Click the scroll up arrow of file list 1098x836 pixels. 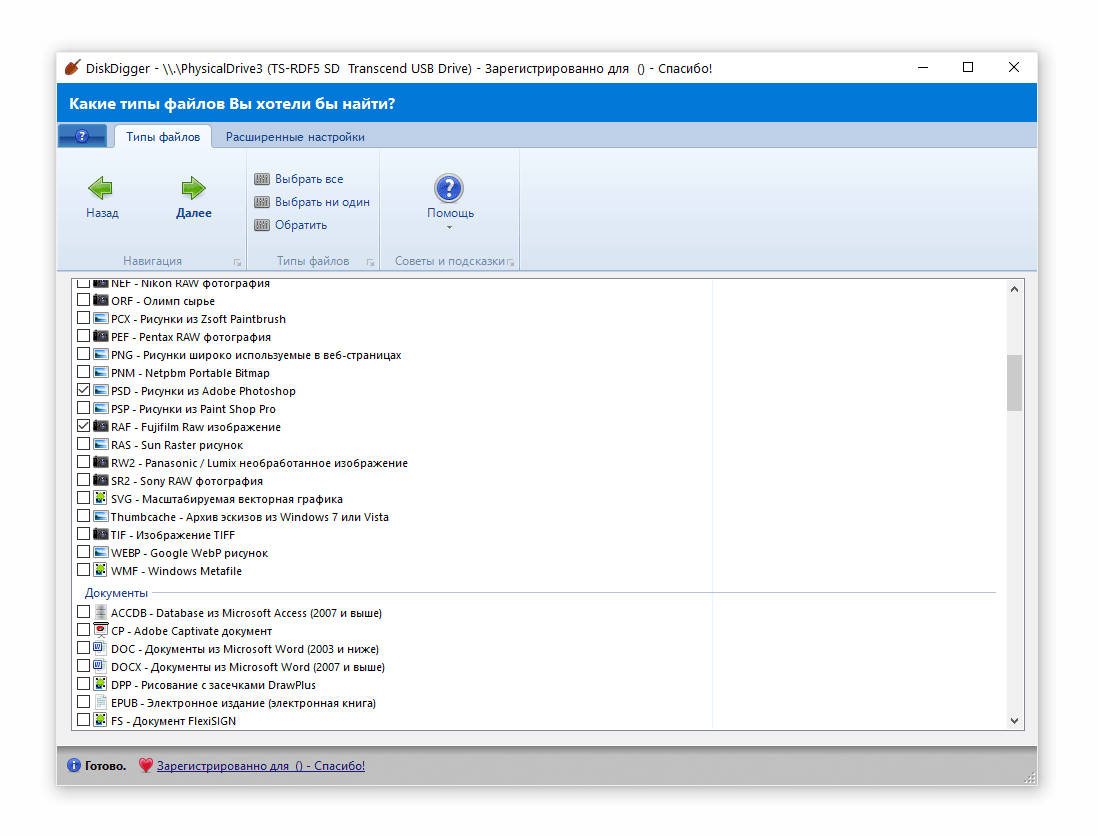pyautogui.click(x=1014, y=289)
